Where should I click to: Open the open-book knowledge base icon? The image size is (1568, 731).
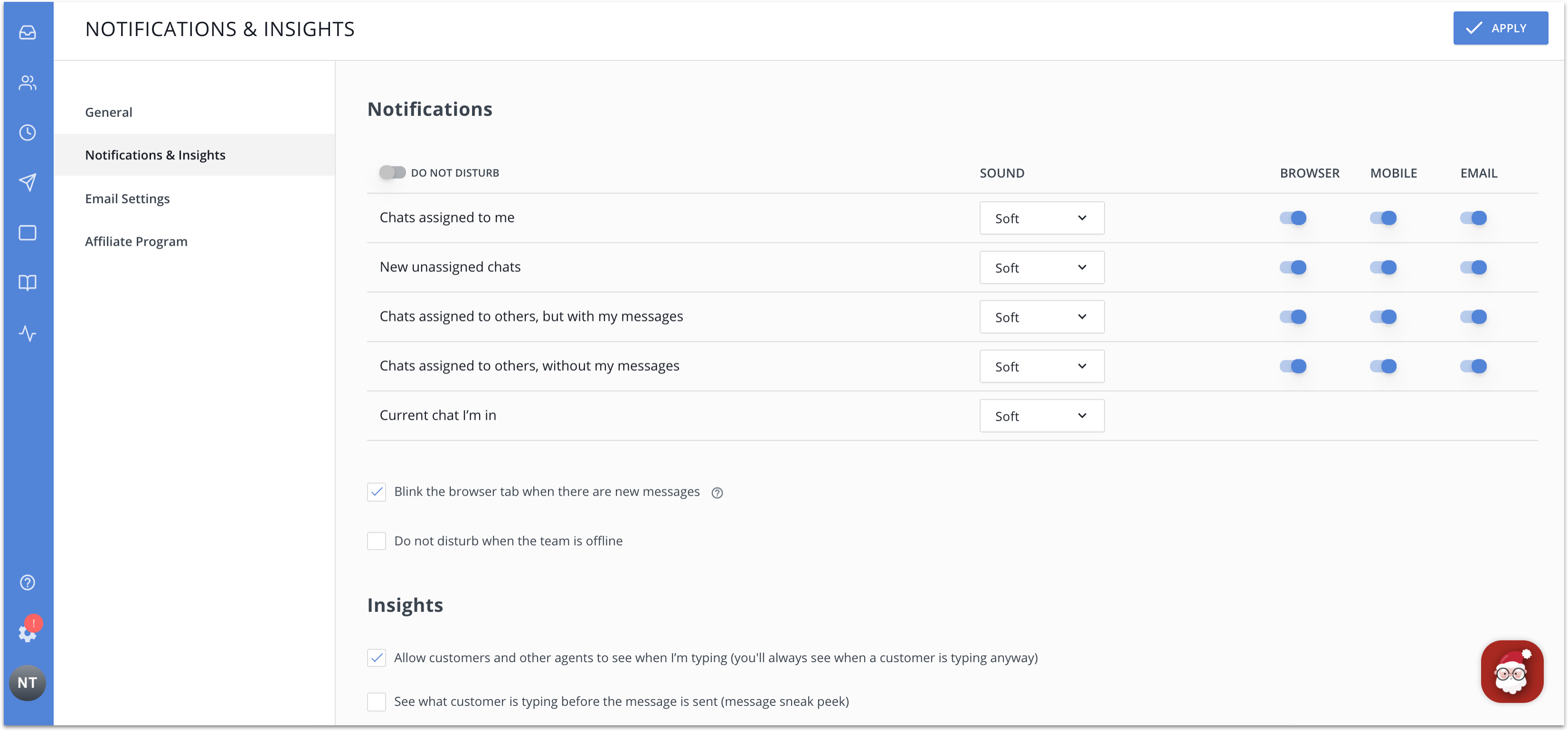(28, 282)
